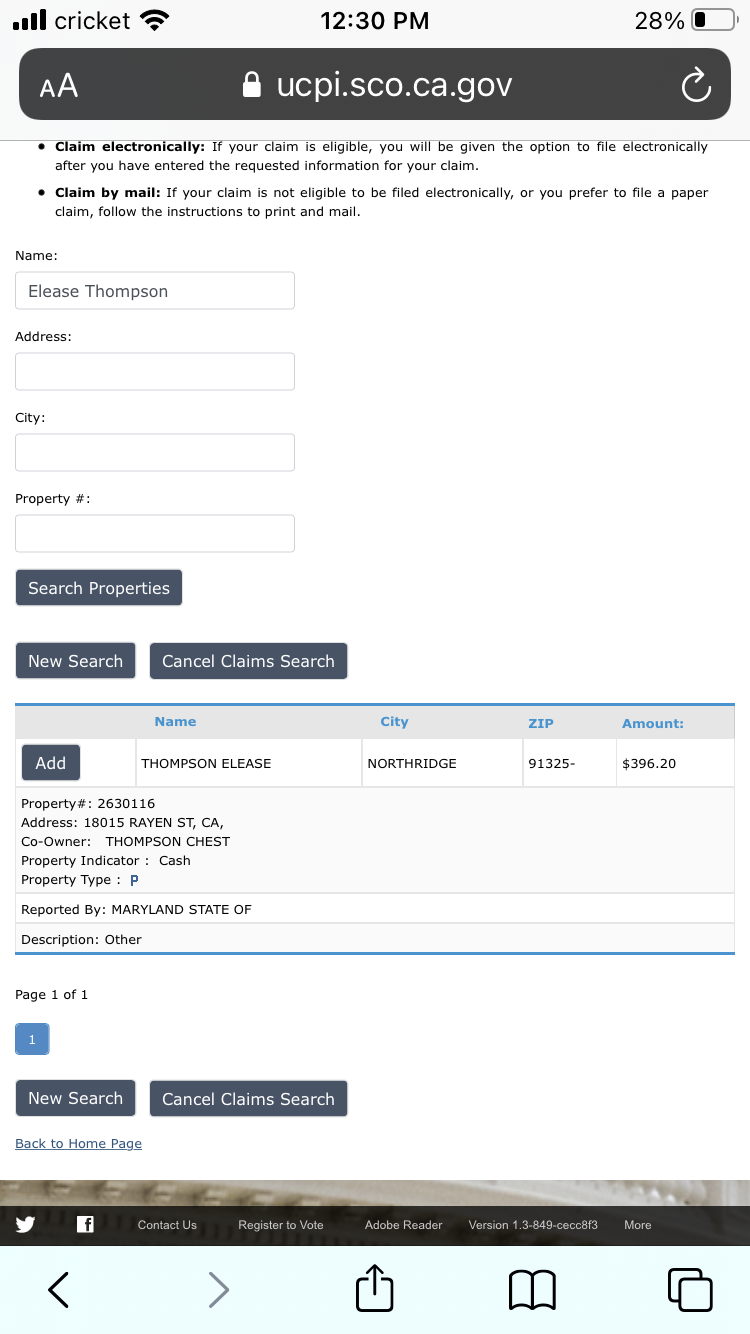Click the Claim electronically bullet text
Viewport: 750px width, 1334px height.
tap(381, 156)
